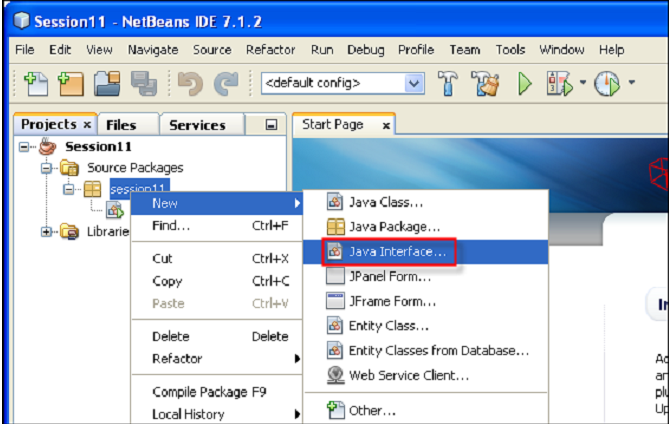Click the Debug Project toolbar icon
This screenshot has height=425, width=669.
point(559,84)
